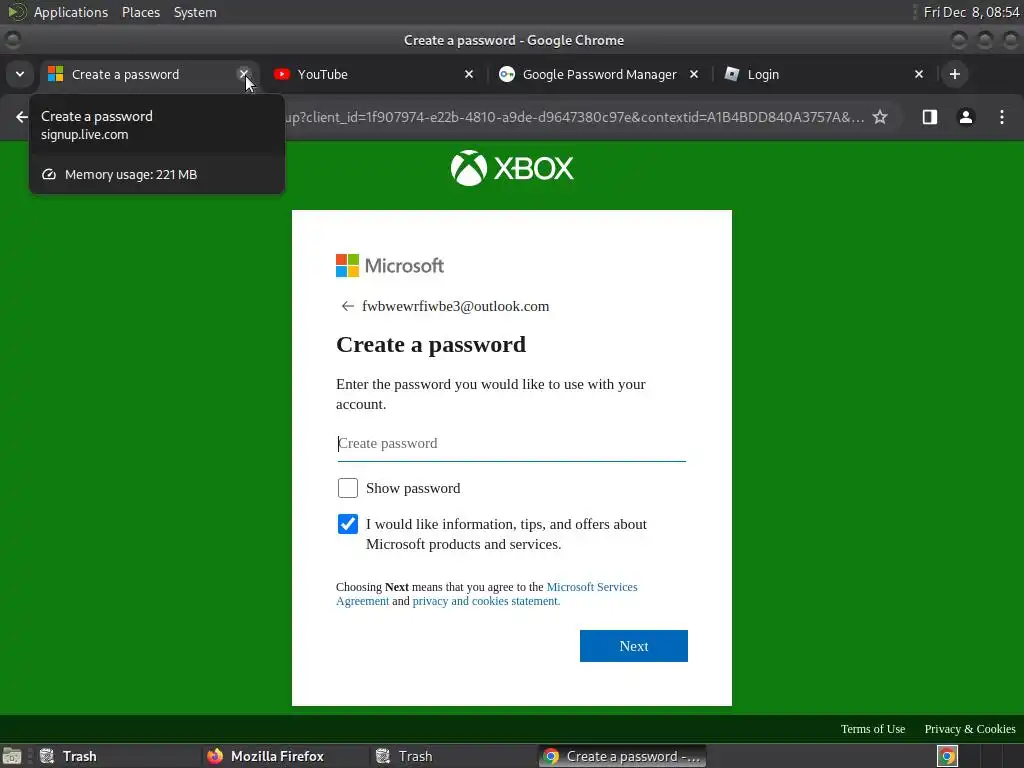
Task: Click the Next button
Action: point(633,646)
